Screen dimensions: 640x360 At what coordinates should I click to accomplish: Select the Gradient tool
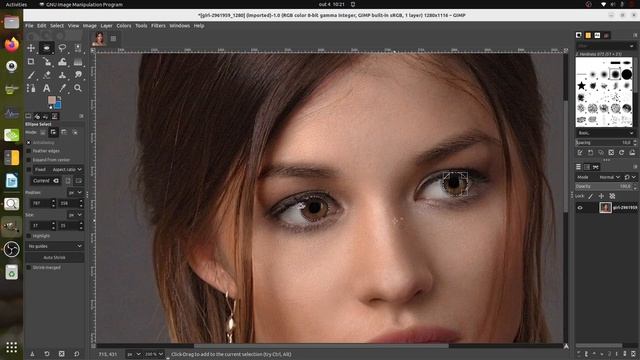click(78, 62)
